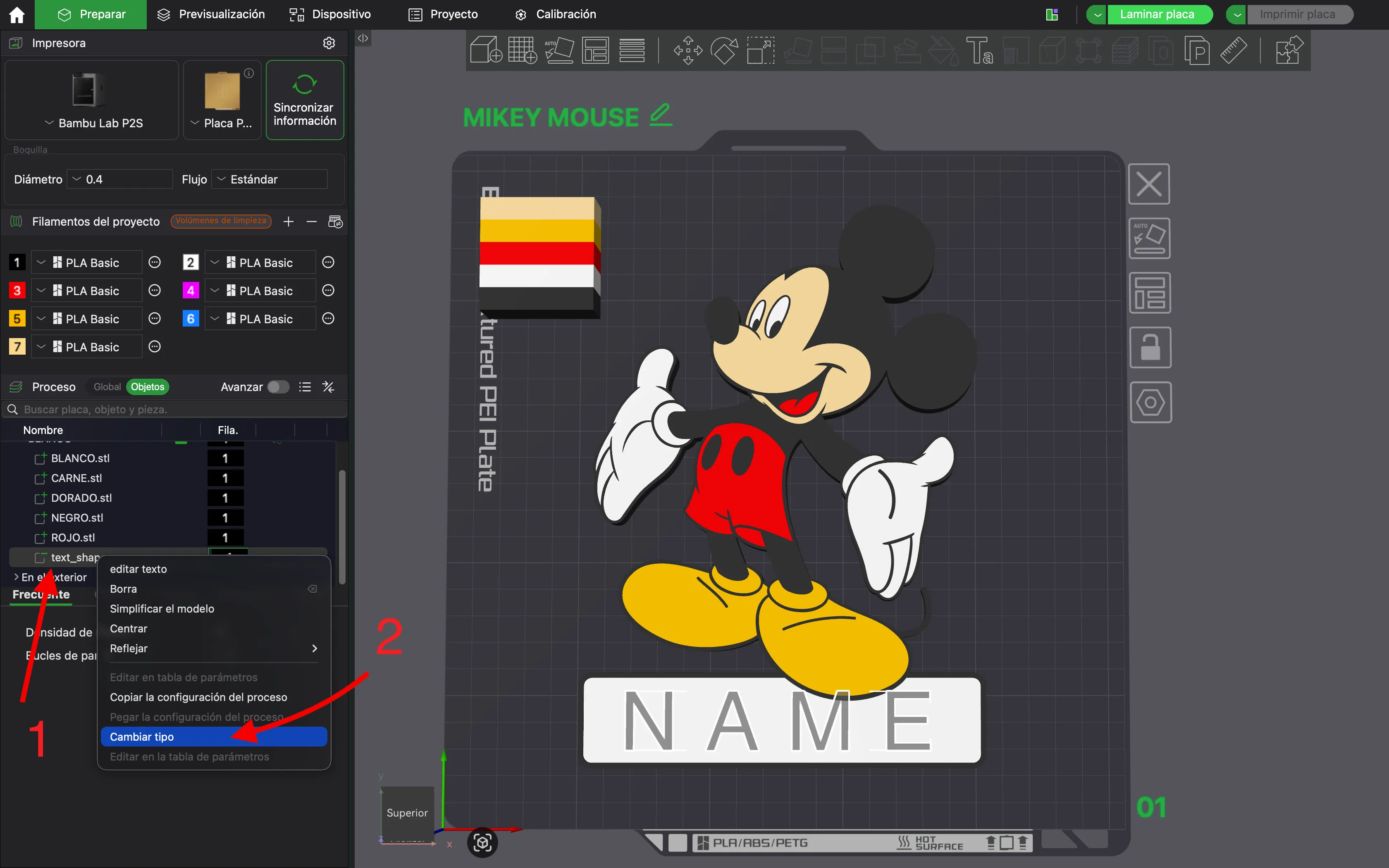This screenshot has width=1389, height=868.
Task: Toggle the Avanzar advanced switch
Action: click(278, 387)
